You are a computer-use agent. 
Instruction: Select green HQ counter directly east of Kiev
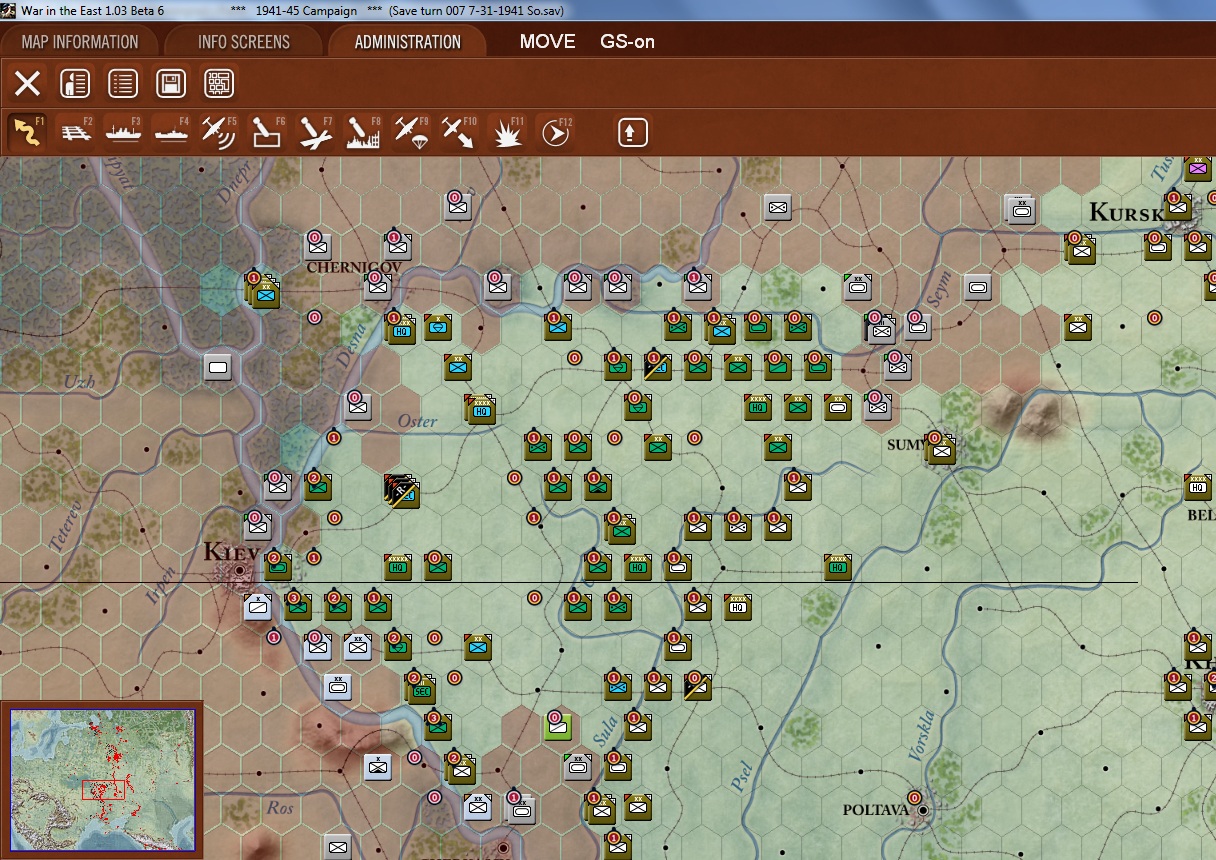pyautogui.click(x=398, y=567)
